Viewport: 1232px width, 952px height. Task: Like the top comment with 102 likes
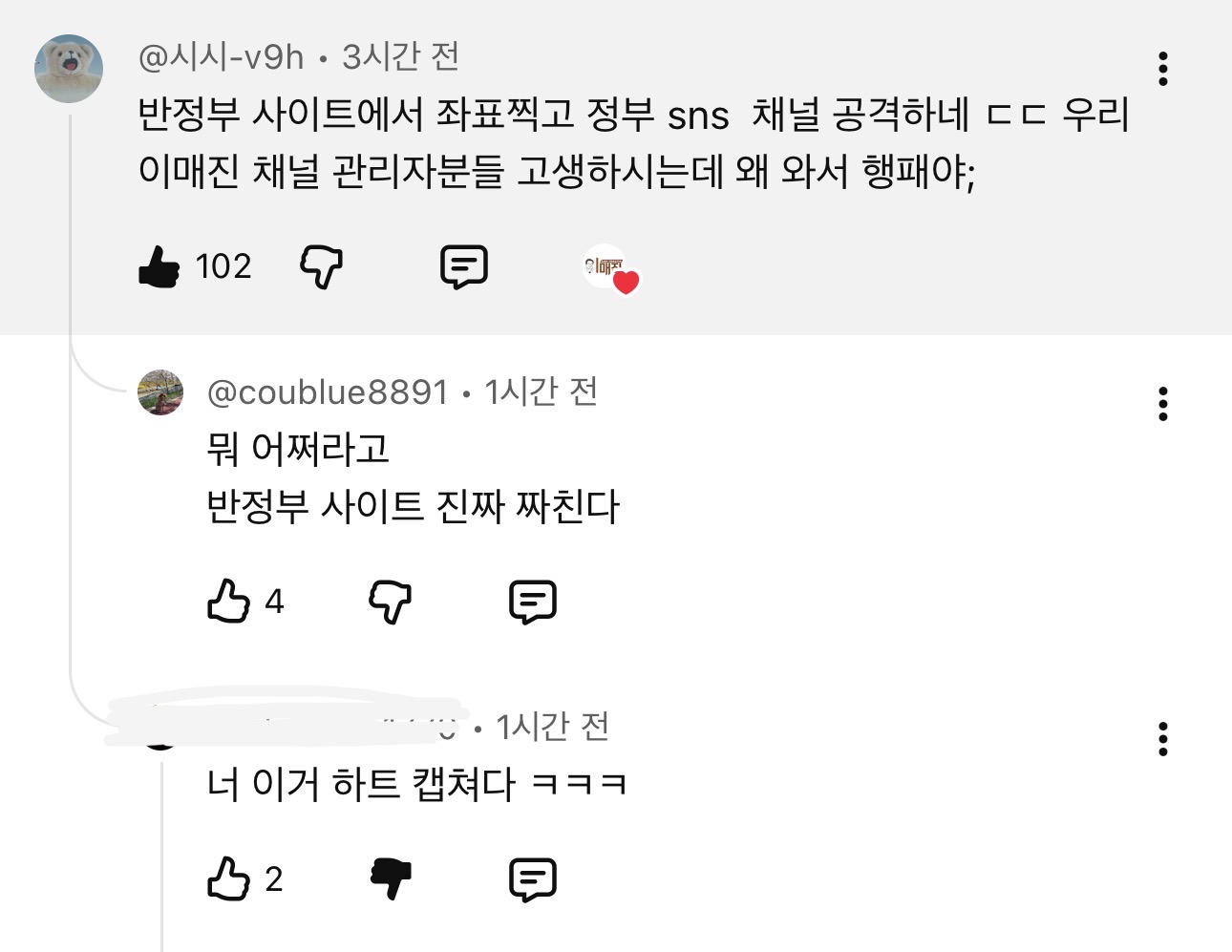click(x=159, y=266)
